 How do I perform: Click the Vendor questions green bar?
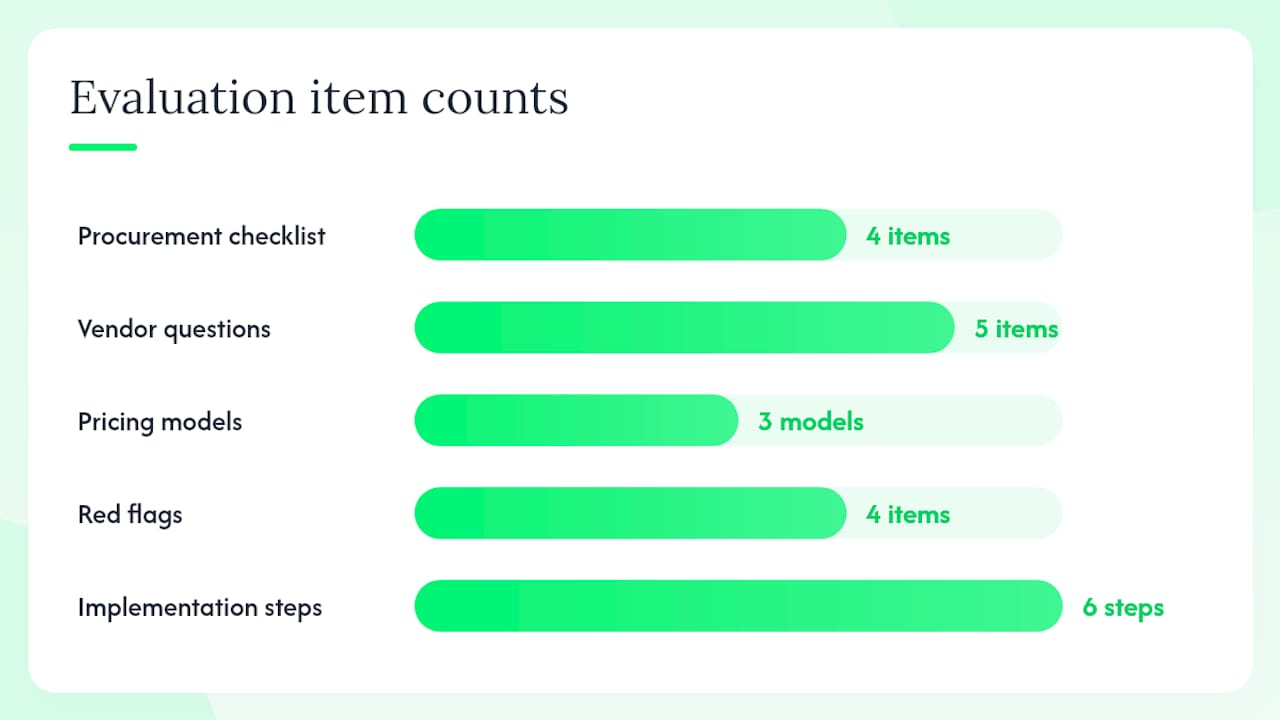point(685,327)
